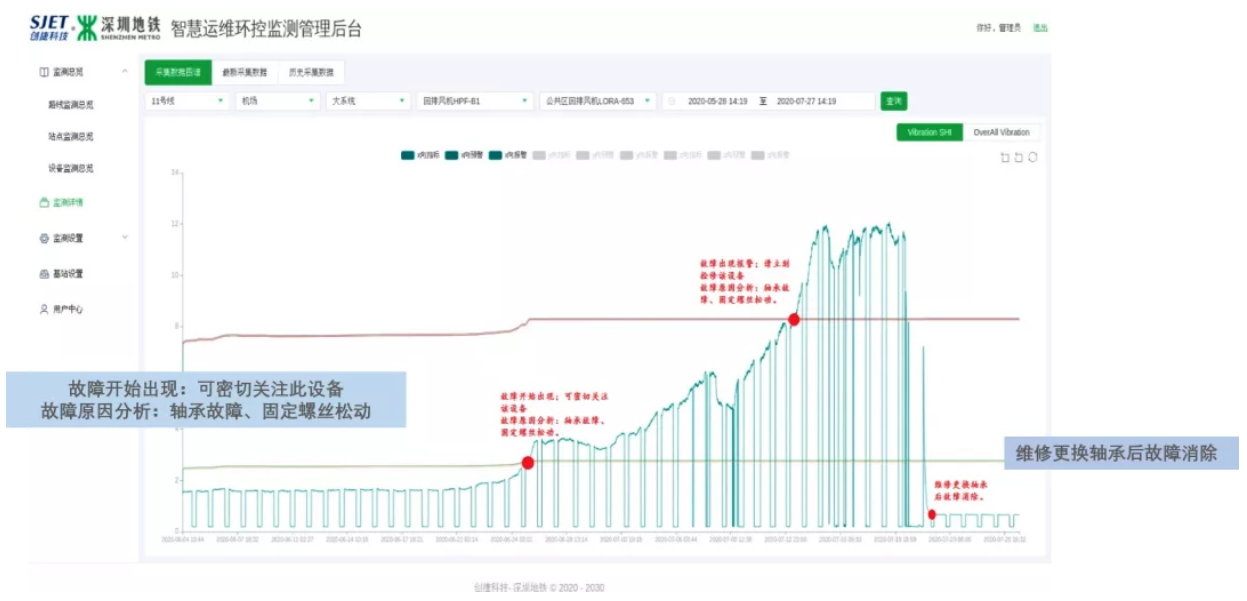Click the 基站设置 icon in sidebar
Screen dimensions: 1247x601
point(44,274)
